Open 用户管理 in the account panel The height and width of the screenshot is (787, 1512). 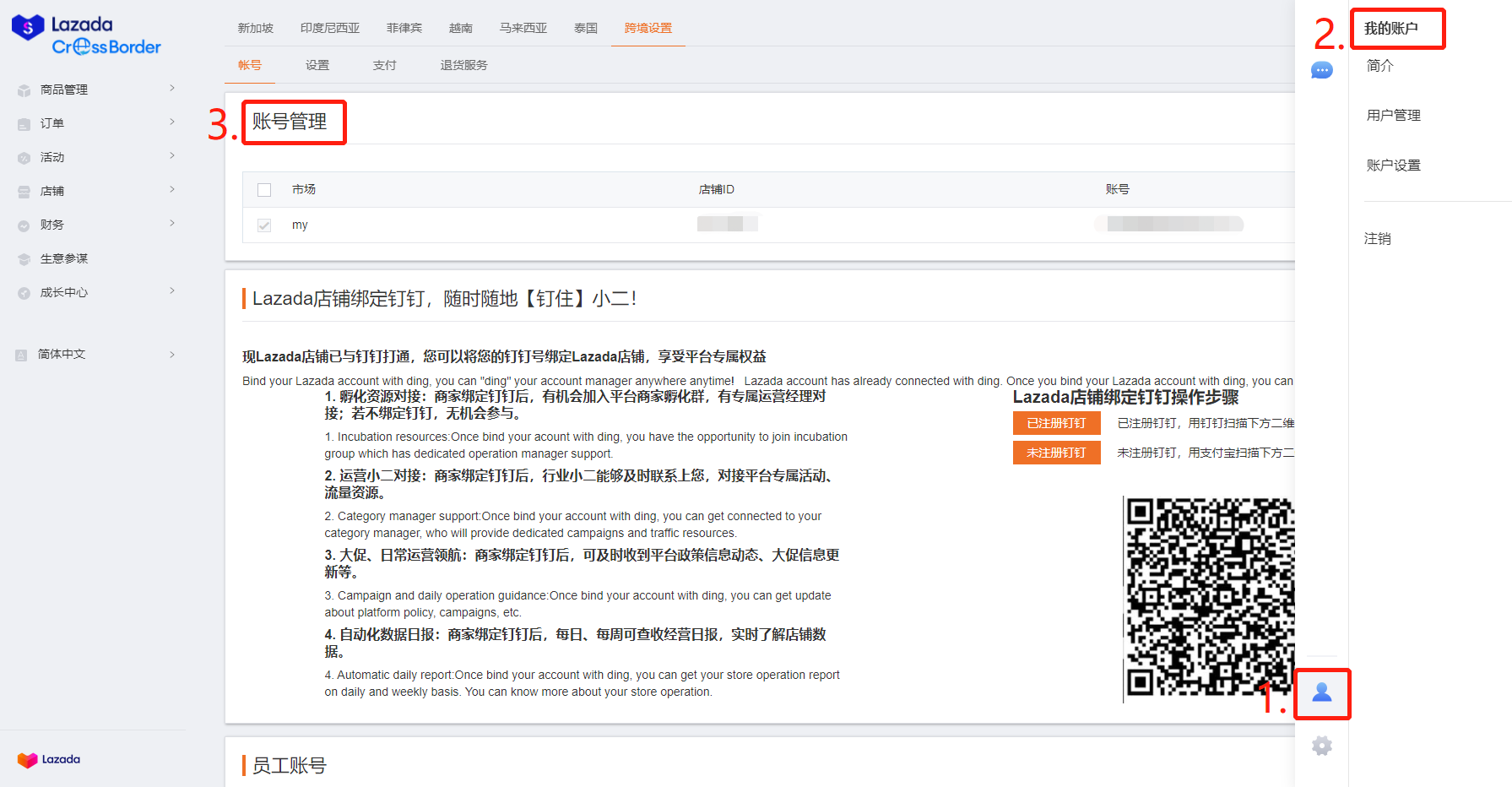1394,115
